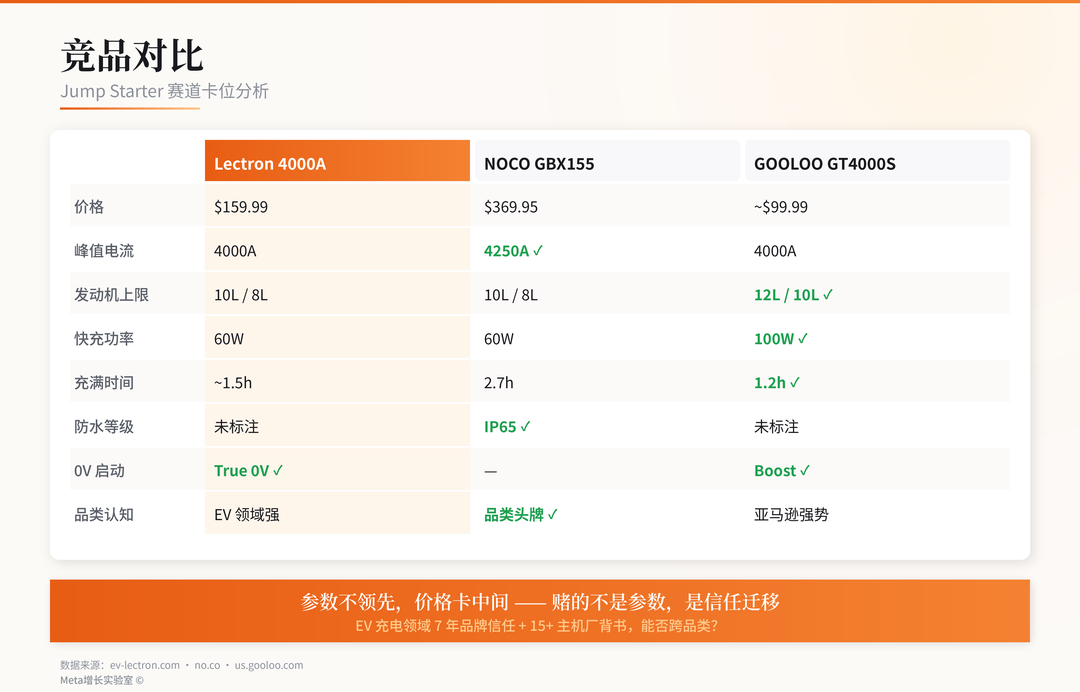
Task: Click the green 12L / 10L value
Action: (793, 295)
